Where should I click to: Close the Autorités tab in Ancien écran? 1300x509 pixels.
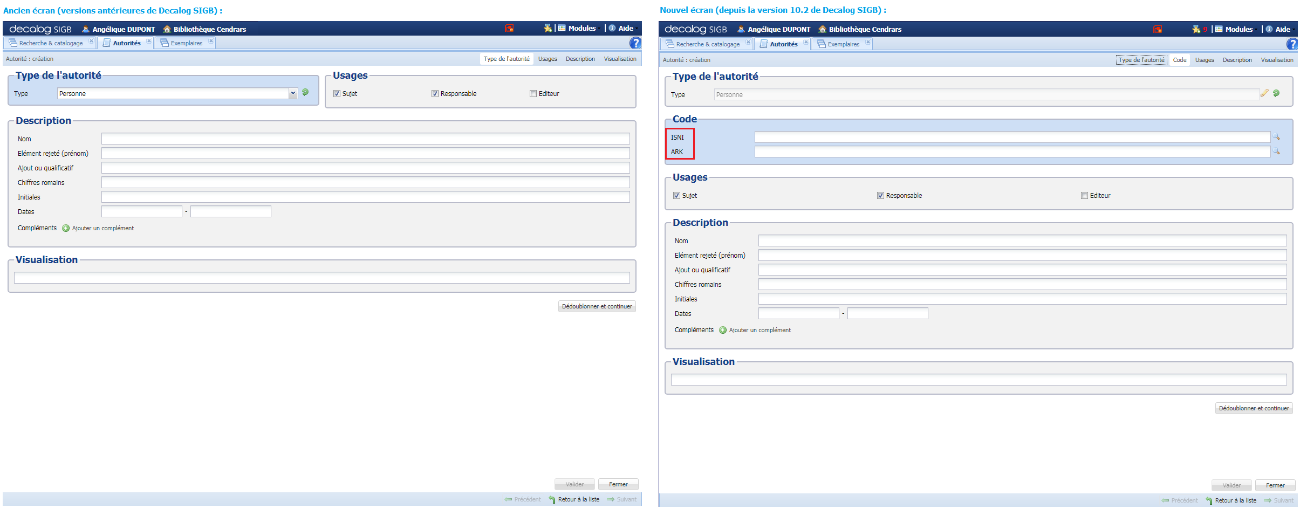(x=149, y=43)
